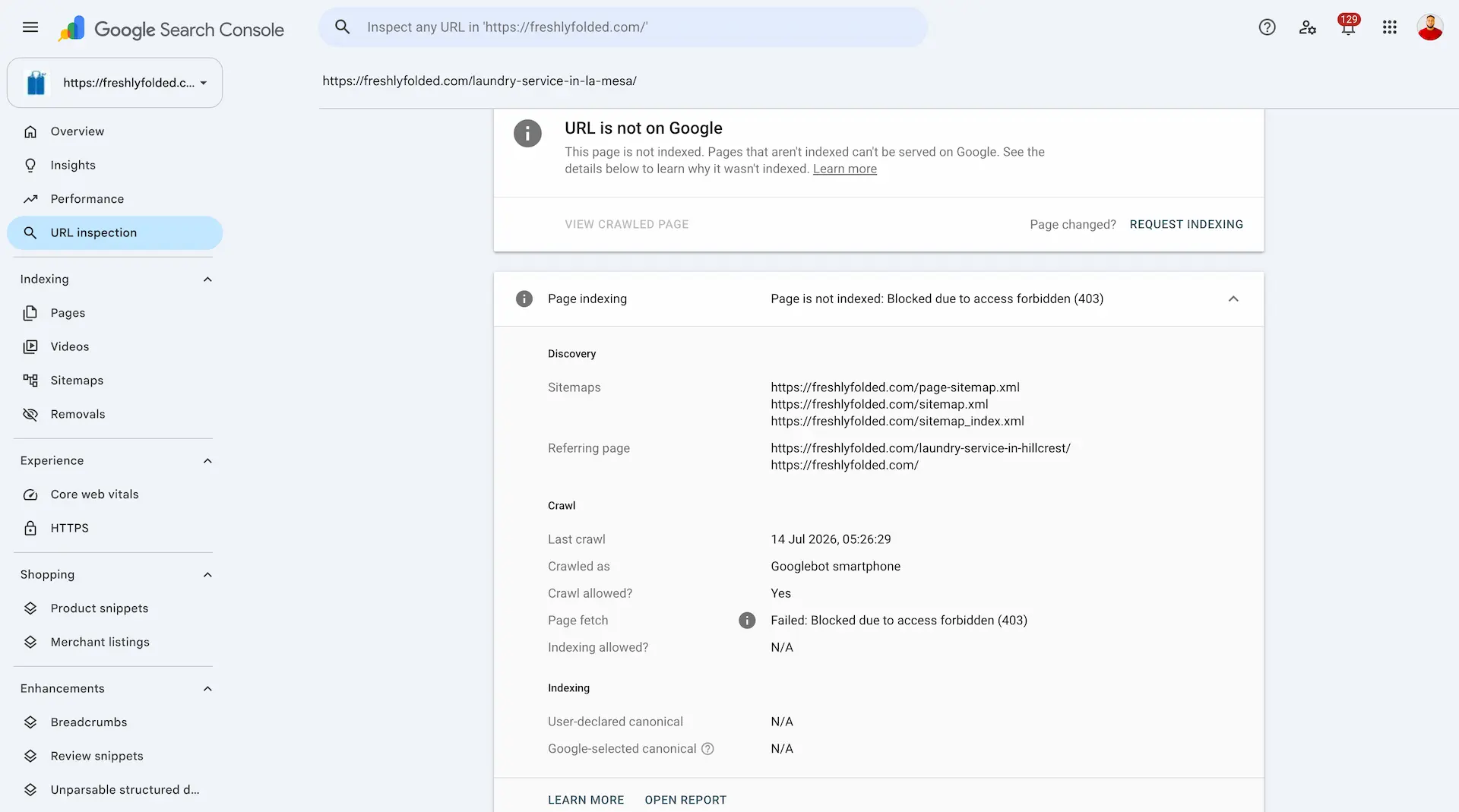The width and height of the screenshot is (1459, 812).
Task: Click the LEARN MORE button
Action: [586, 800]
